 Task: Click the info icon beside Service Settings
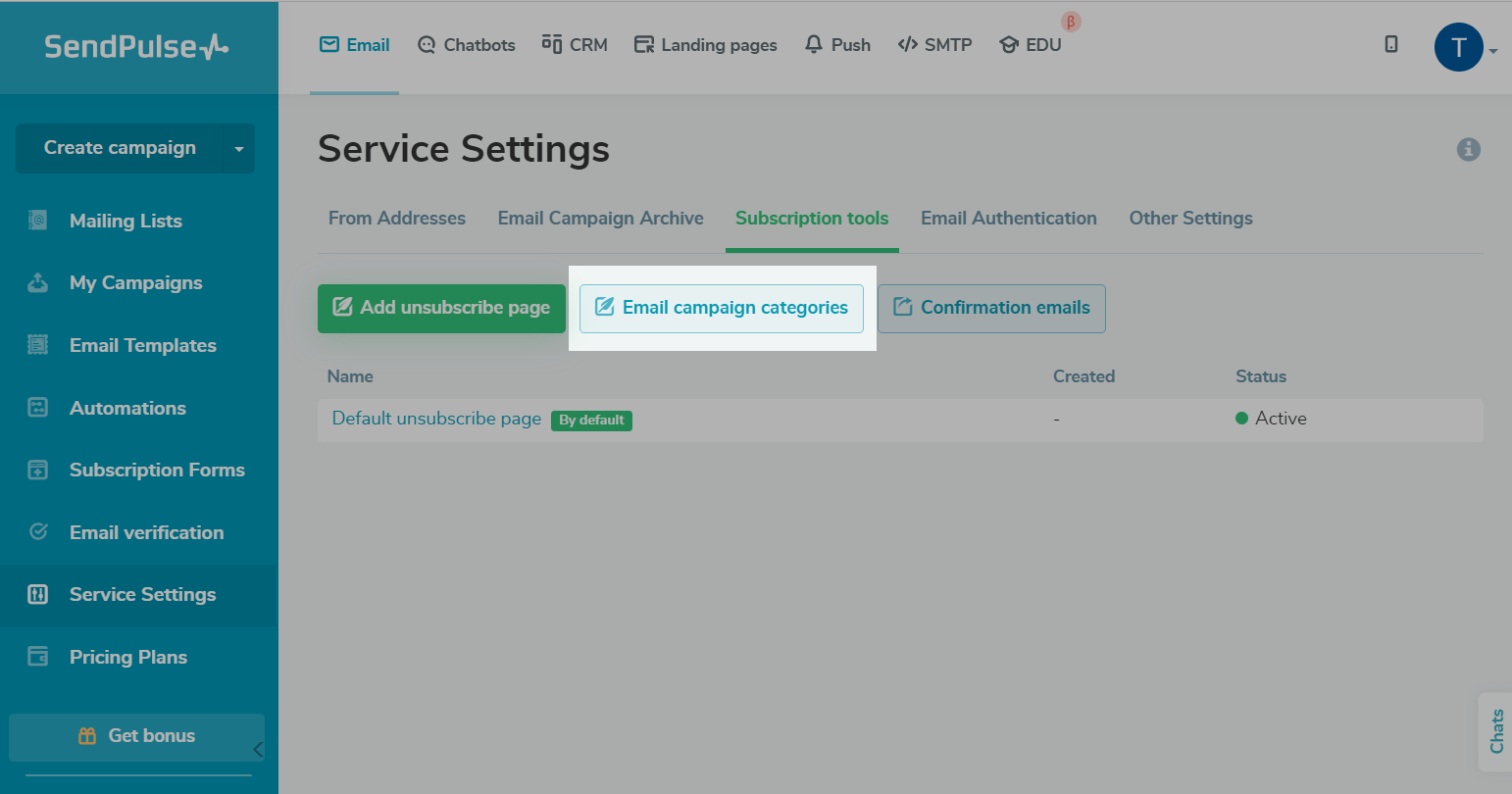click(x=1468, y=149)
